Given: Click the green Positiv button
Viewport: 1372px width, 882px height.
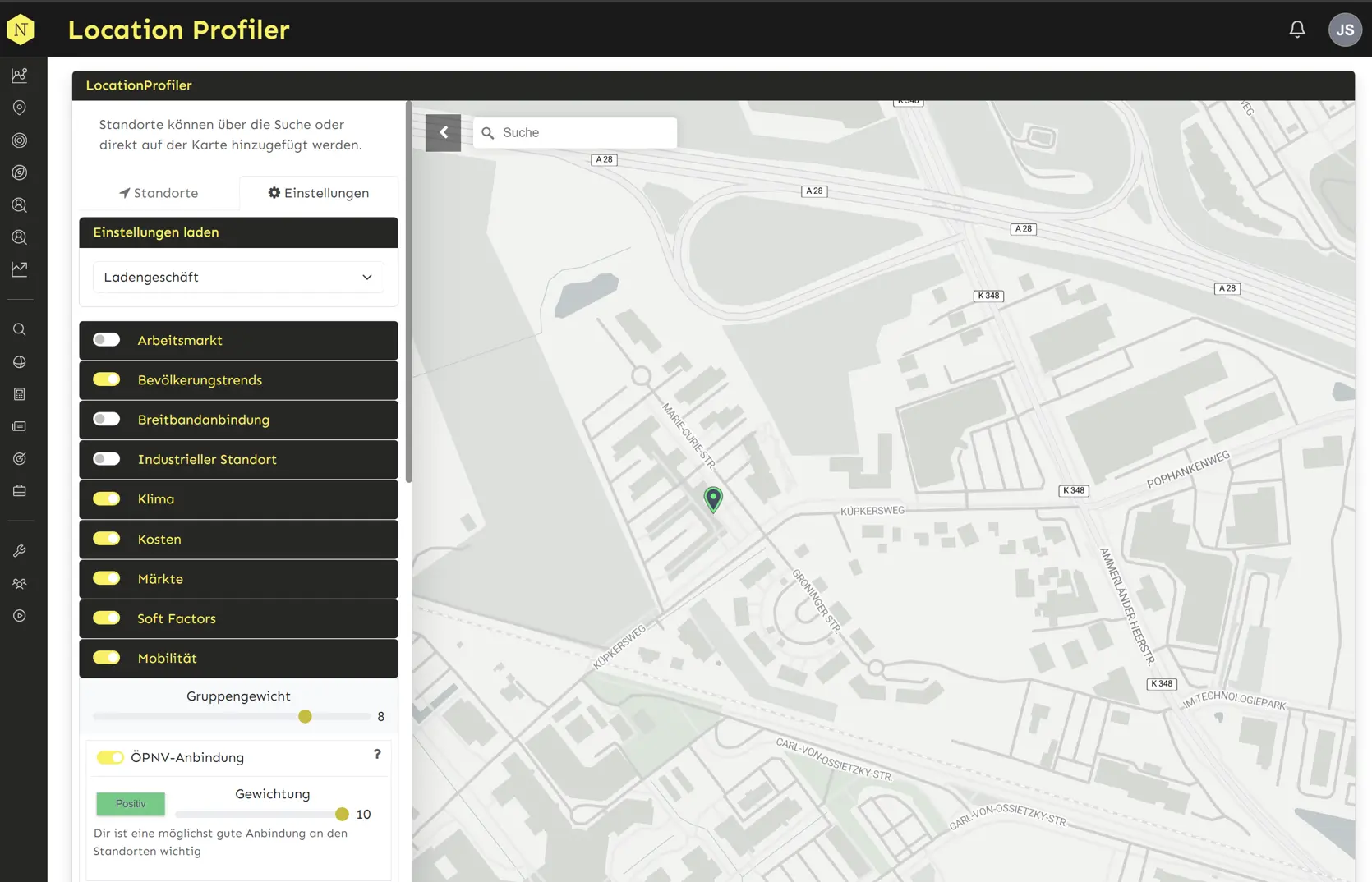Looking at the screenshot, I should coord(131,804).
